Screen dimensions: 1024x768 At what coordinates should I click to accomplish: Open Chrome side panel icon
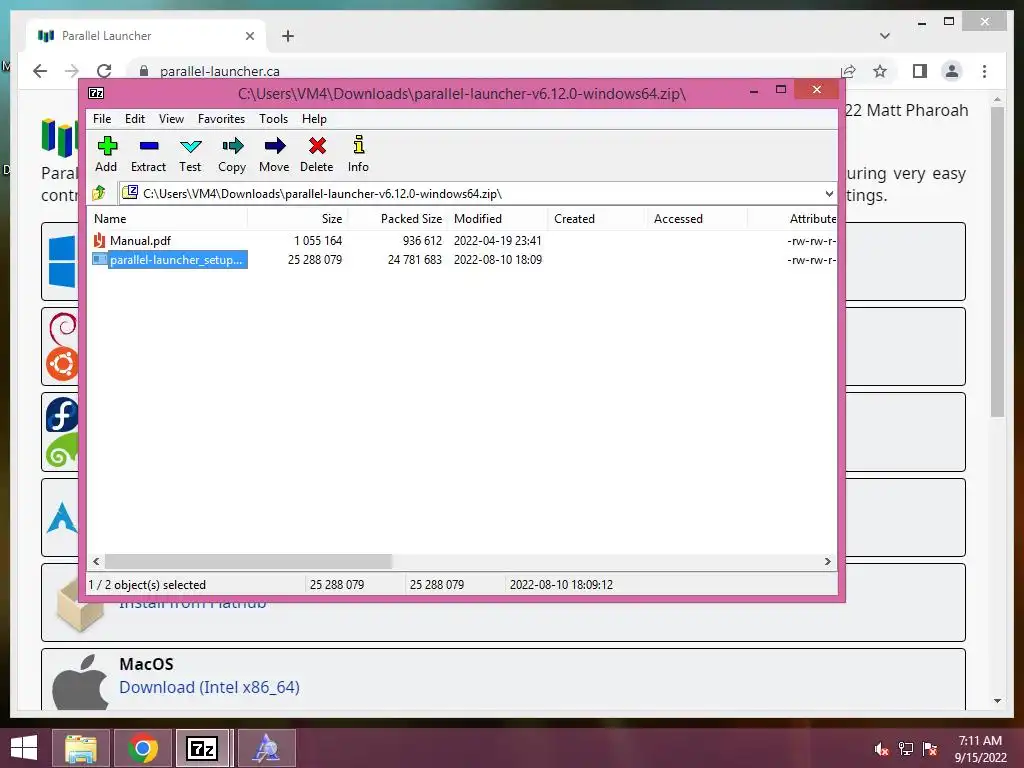920,71
